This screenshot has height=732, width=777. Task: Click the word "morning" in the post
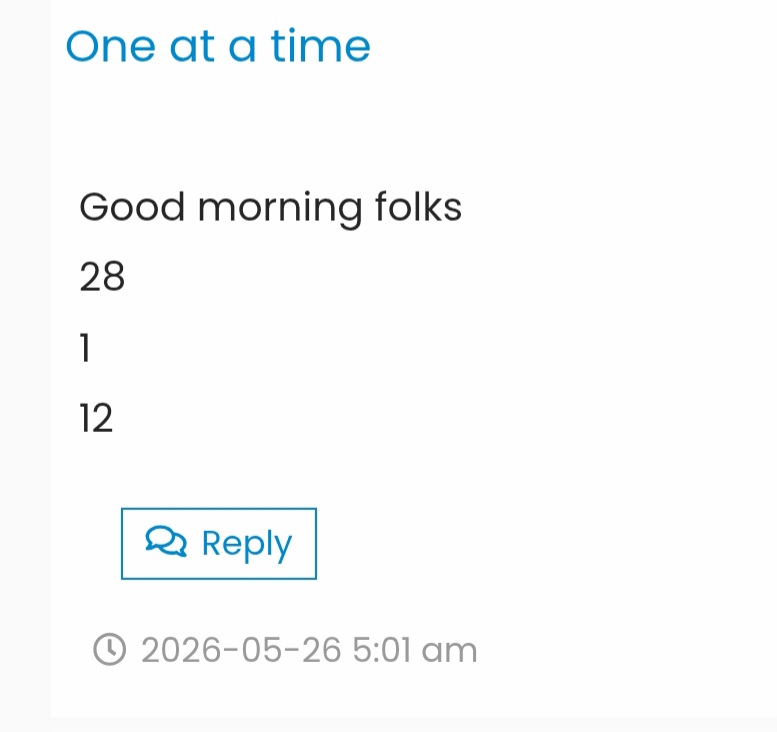[280, 210]
